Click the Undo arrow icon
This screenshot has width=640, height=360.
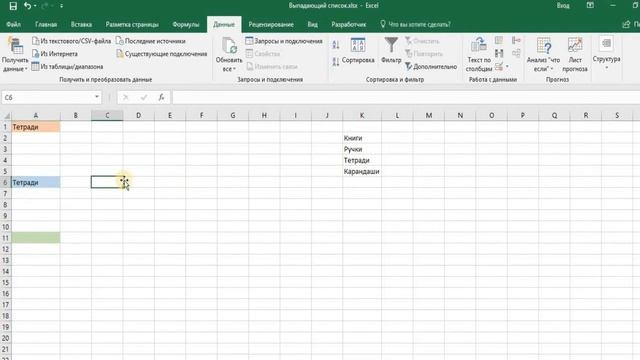(x=27, y=6)
